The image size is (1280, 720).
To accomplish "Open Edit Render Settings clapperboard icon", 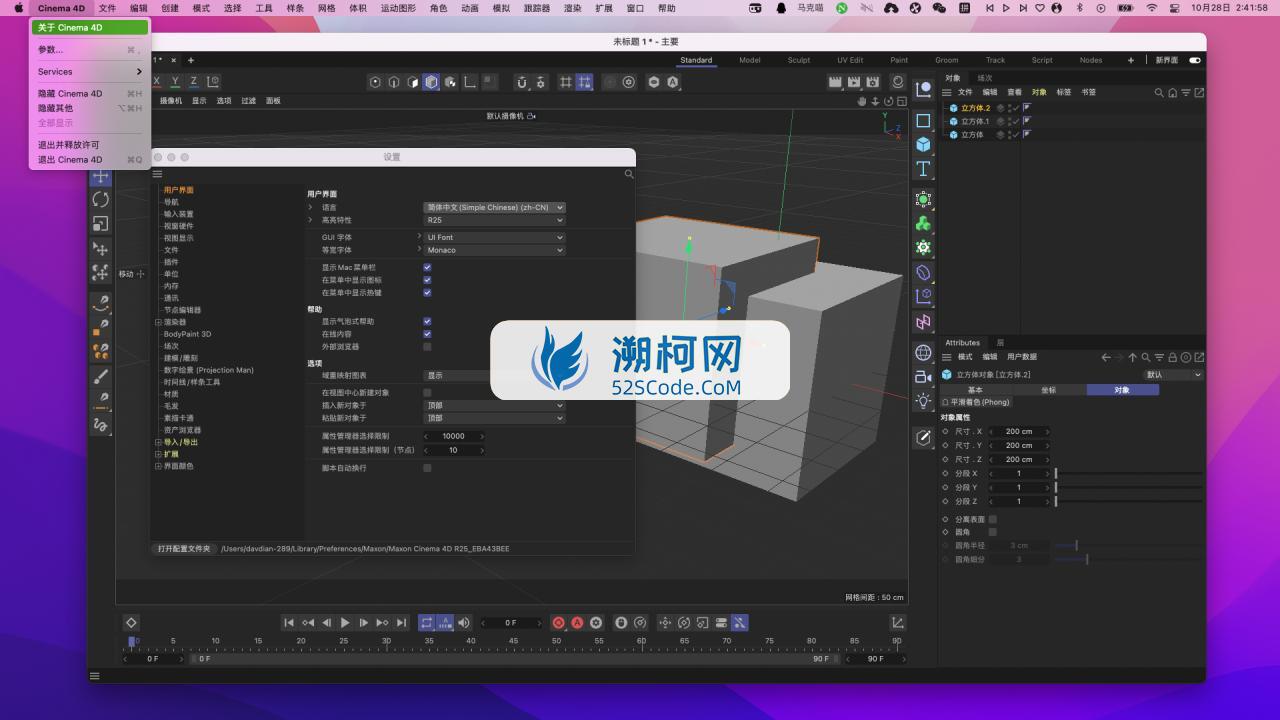I will click(x=873, y=82).
